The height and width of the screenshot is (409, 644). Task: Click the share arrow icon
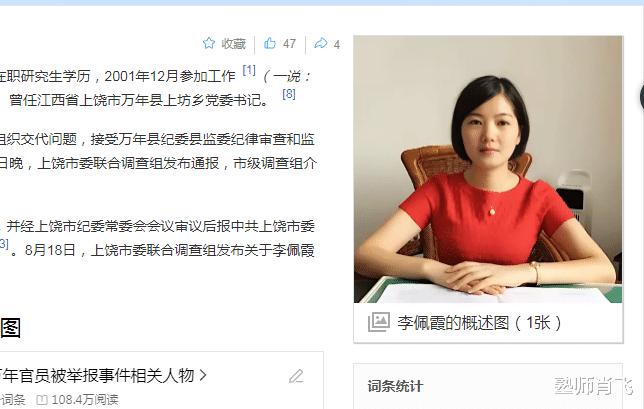321,43
